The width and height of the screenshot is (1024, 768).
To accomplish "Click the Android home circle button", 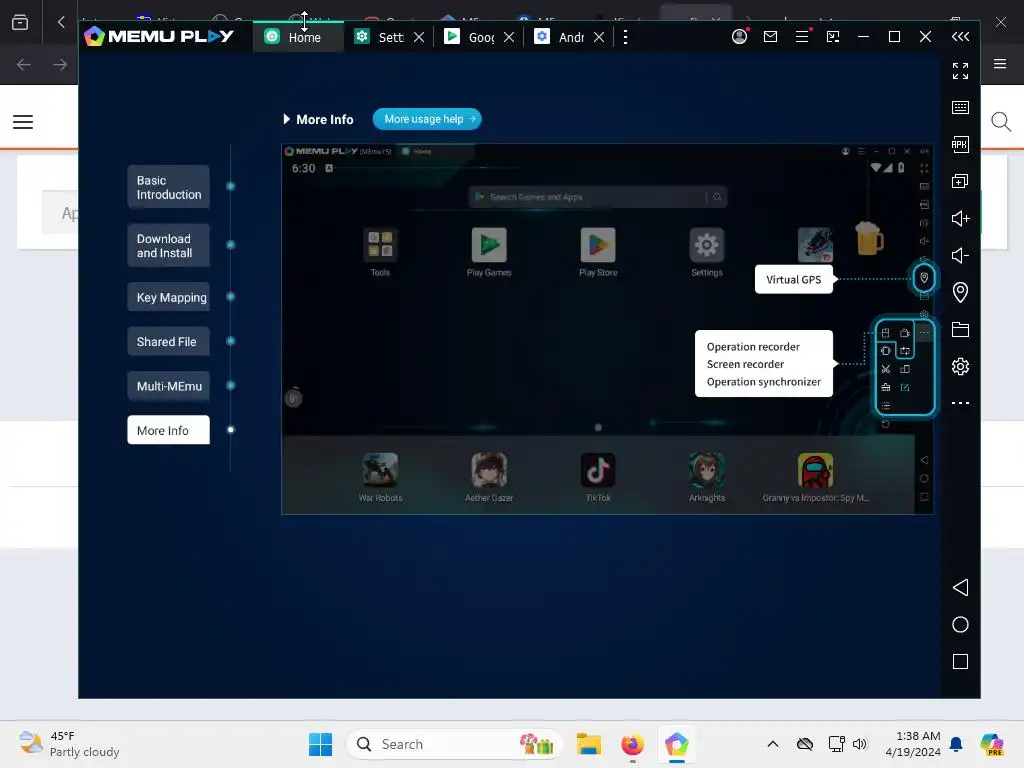I will (960, 624).
